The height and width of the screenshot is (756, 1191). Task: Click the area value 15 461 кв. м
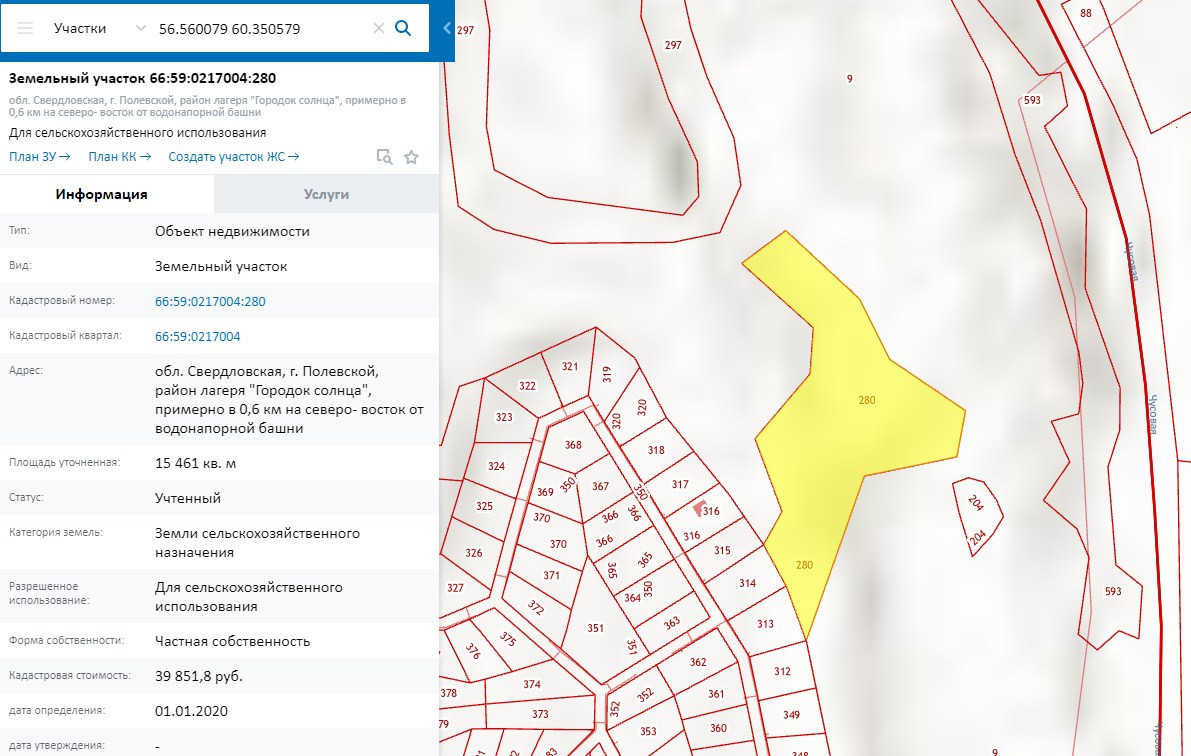tap(195, 463)
